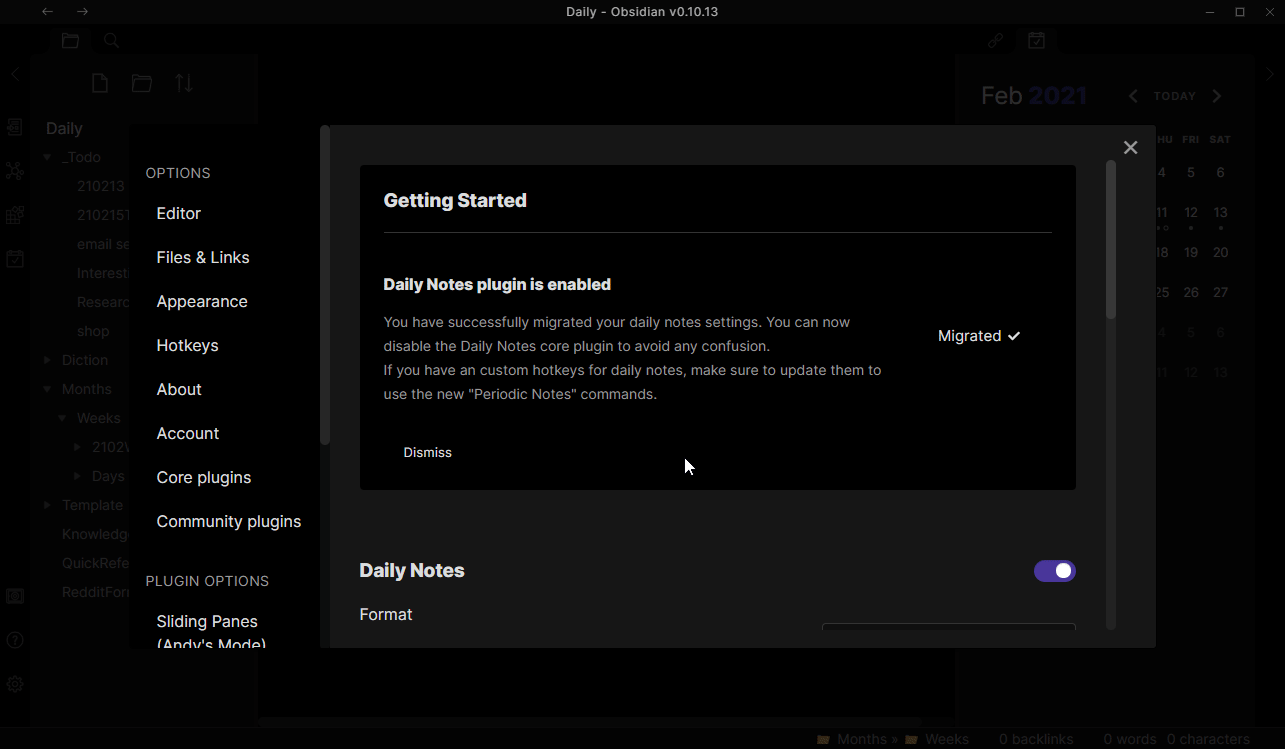Open Appearance settings
This screenshot has width=1285, height=749.
tap(202, 301)
